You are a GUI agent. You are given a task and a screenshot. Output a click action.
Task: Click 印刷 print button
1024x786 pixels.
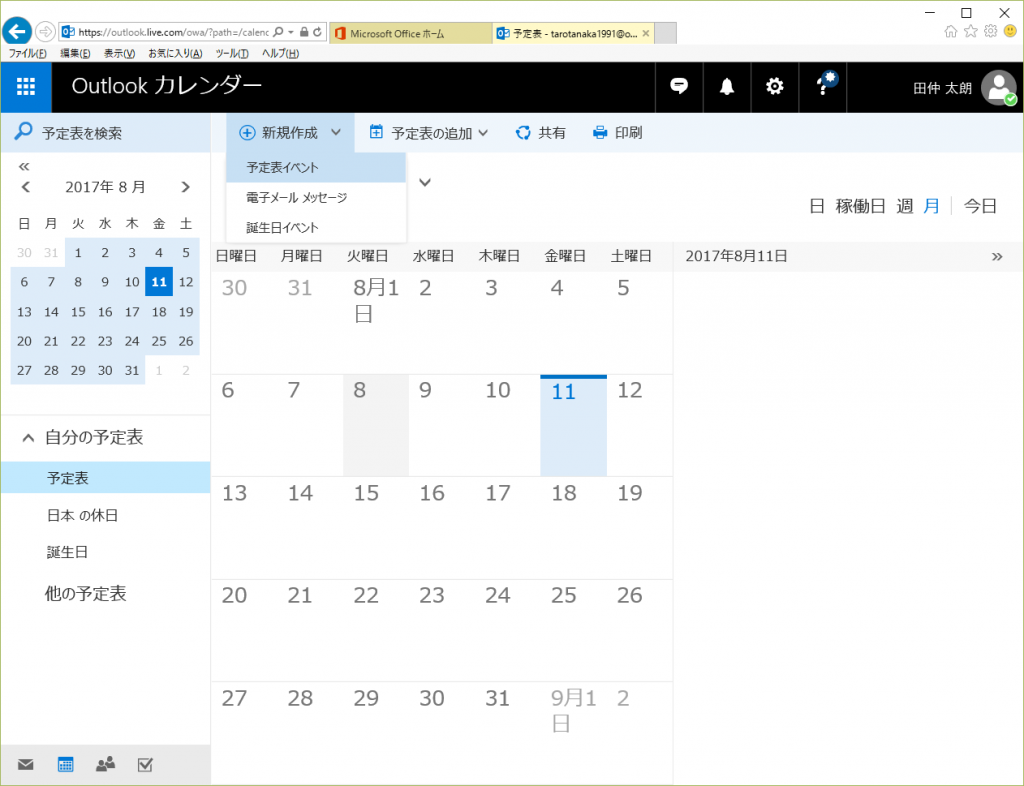617,133
